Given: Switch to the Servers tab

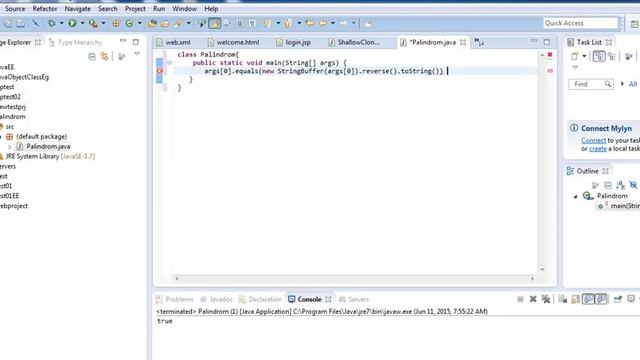Looking at the screenshot, I should click(x=353, y=299).
